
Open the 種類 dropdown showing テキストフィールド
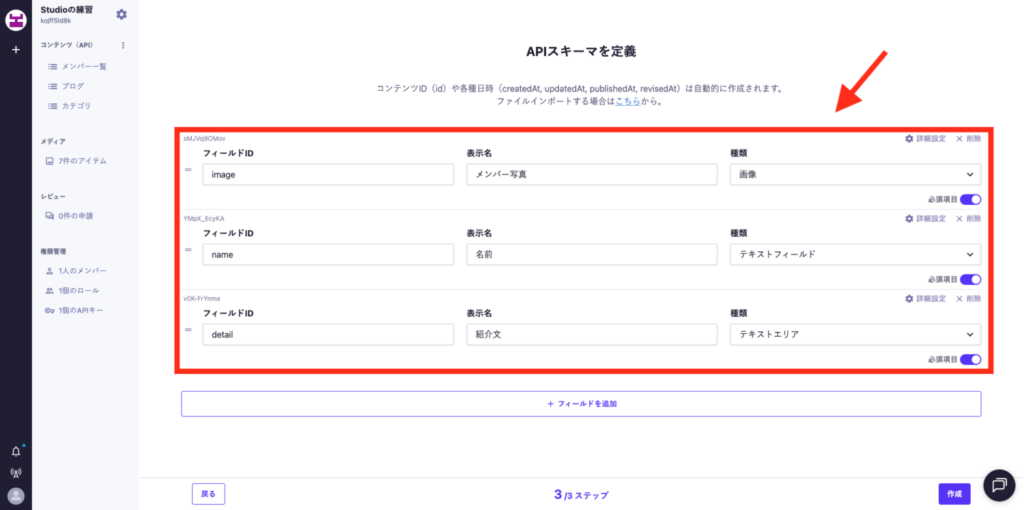(x=855, y=254)
